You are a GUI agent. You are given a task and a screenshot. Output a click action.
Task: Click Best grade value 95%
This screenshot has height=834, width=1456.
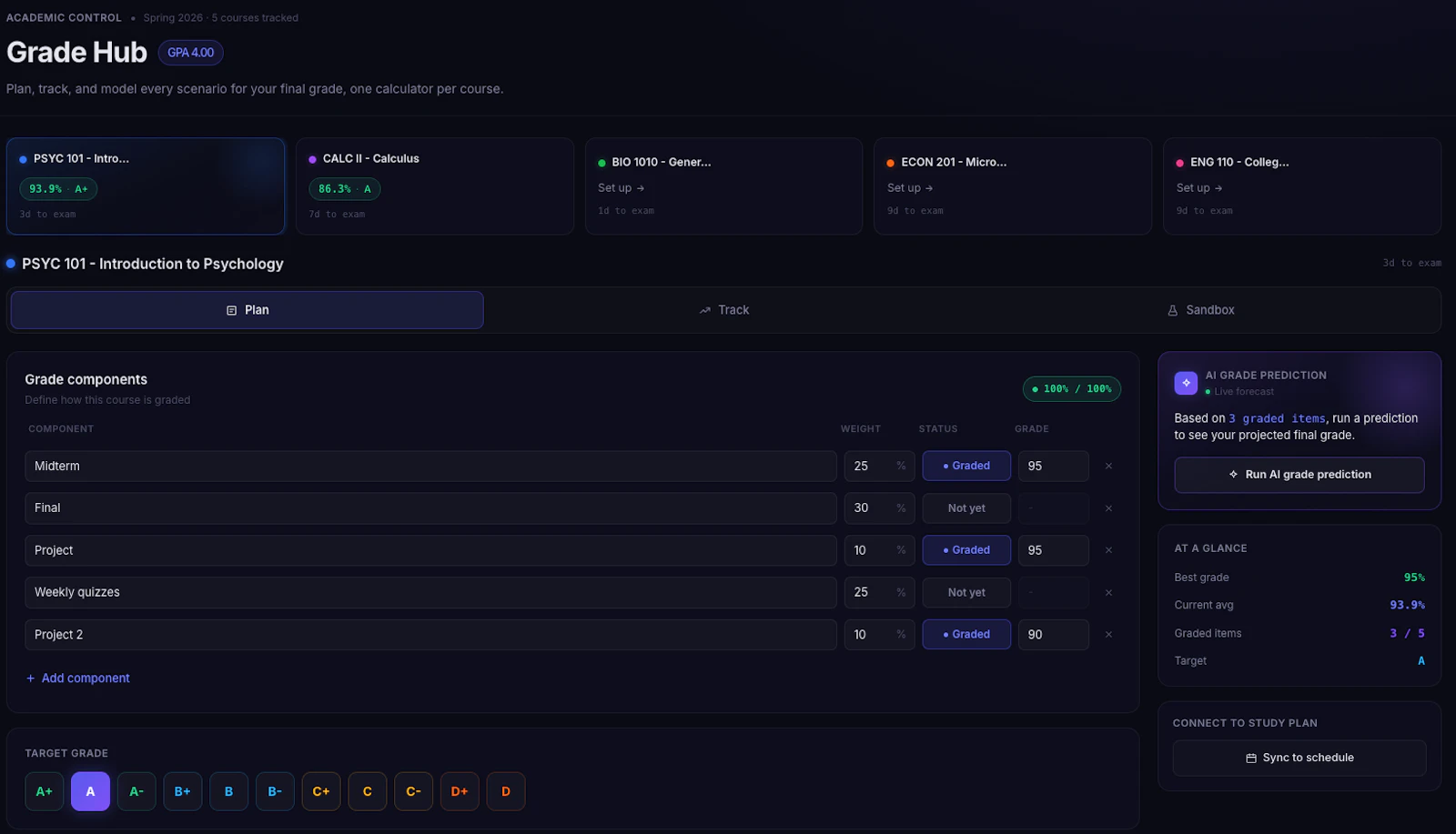click(x=1414, y=578)
